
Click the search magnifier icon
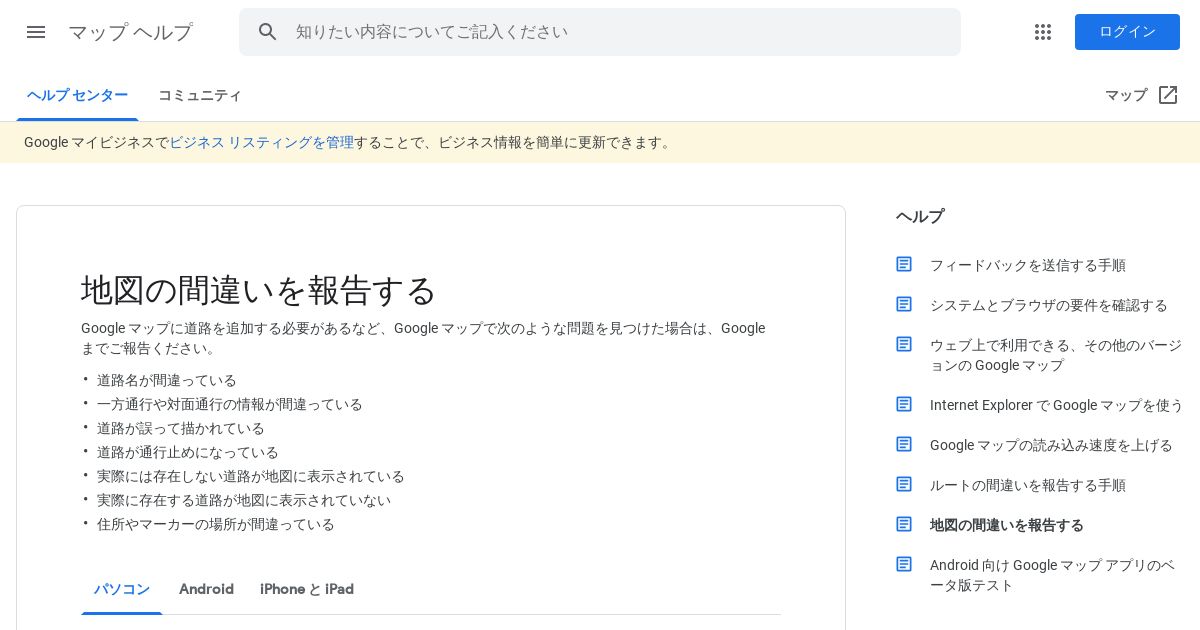pyautogui.click(x=268, y=32)
